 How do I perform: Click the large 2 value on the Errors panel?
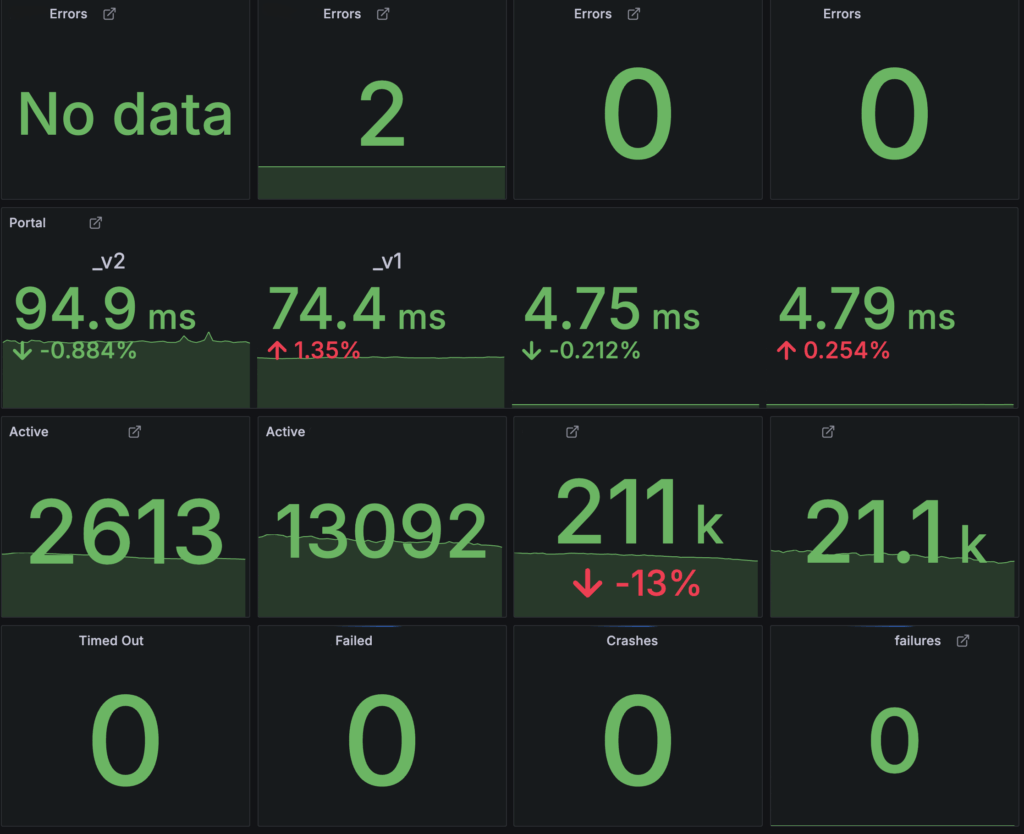pyautogui.click(x=381, y=110)
